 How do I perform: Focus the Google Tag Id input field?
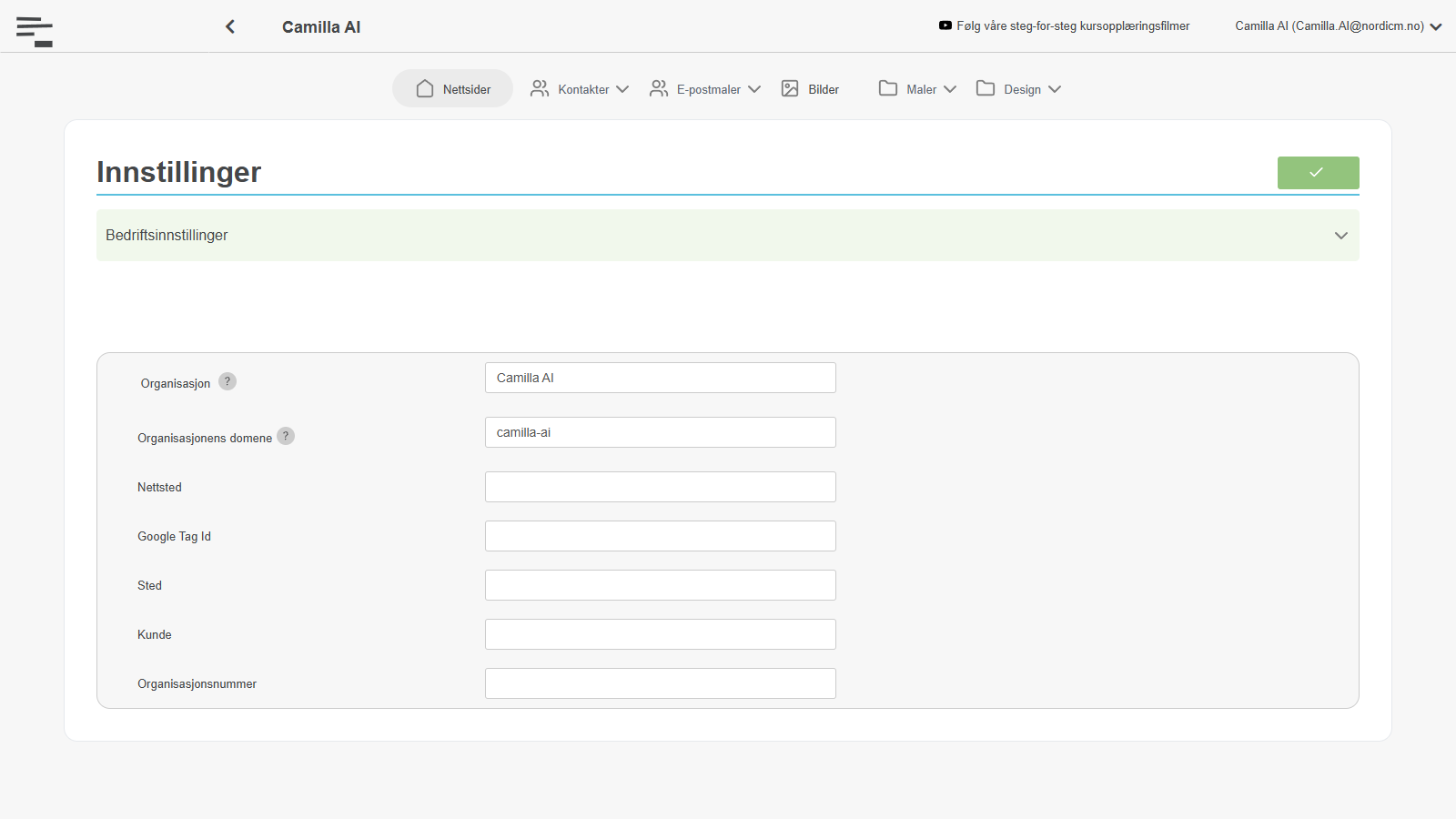(x=661, y=536)
